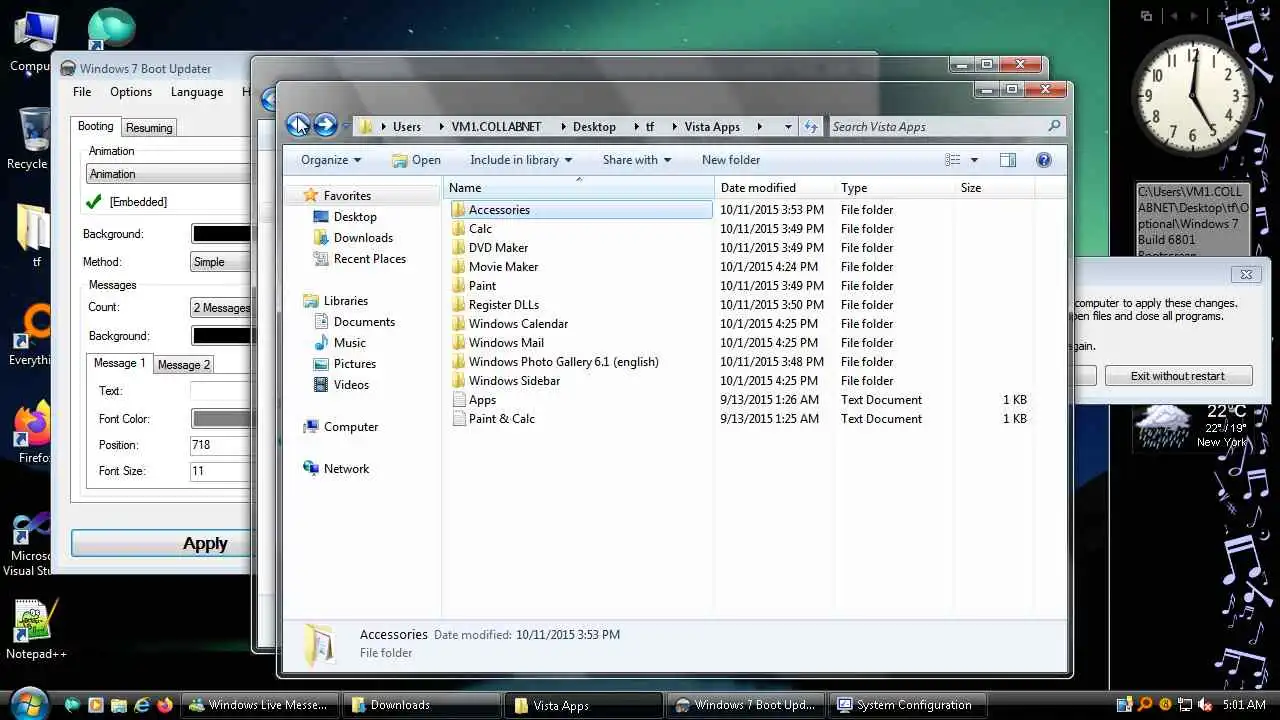Change view using the views icon
Image resolution: width=1280 pixels, height=720 pixels.
(x=953, y=160)
